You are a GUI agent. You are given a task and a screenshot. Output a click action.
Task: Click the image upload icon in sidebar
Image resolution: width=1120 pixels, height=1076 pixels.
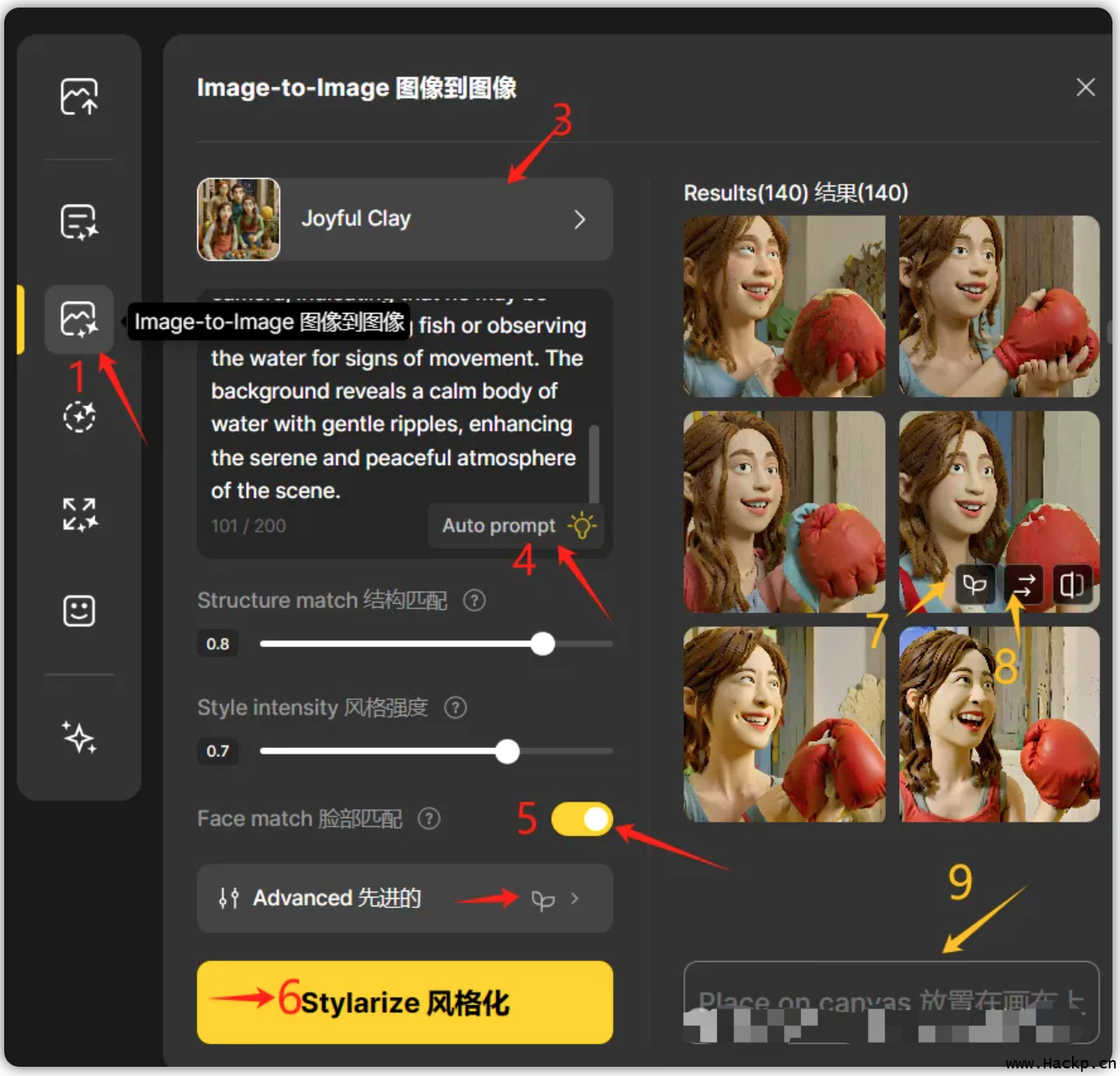(79, 97)
